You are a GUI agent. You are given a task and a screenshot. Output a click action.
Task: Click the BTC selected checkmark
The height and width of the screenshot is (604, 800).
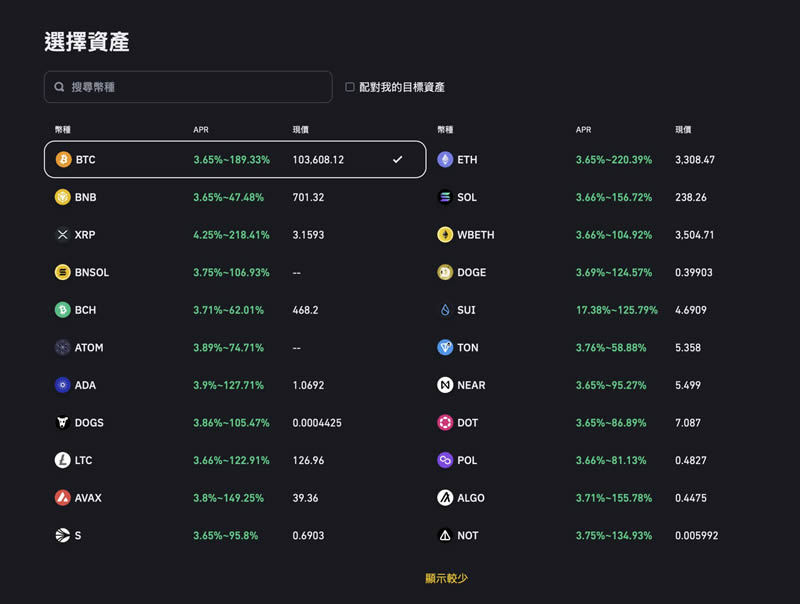pyautogui.click(x=397, y=160)
